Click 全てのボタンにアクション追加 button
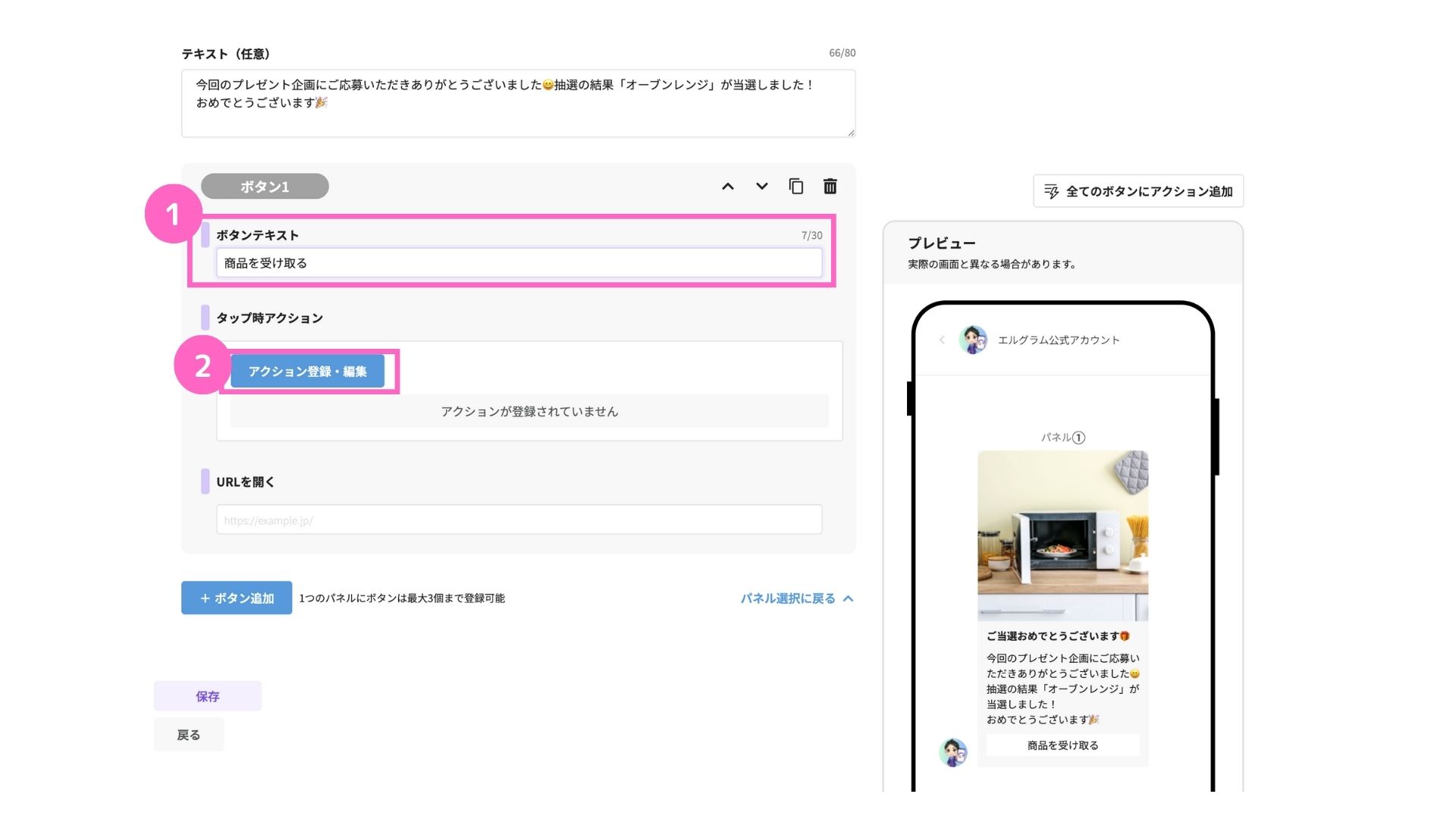The height and width of the screenshot is (819, 1456). click(1138, 191)
